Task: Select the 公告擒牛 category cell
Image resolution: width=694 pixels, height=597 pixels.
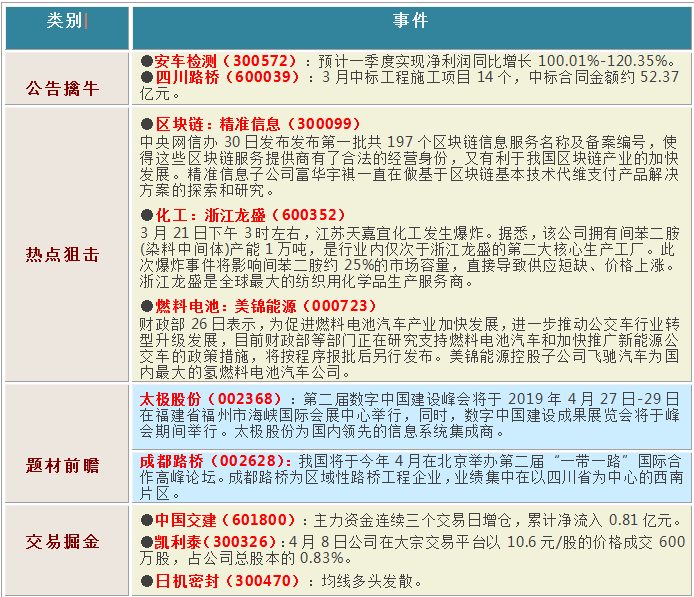Action: pos(67,79)
